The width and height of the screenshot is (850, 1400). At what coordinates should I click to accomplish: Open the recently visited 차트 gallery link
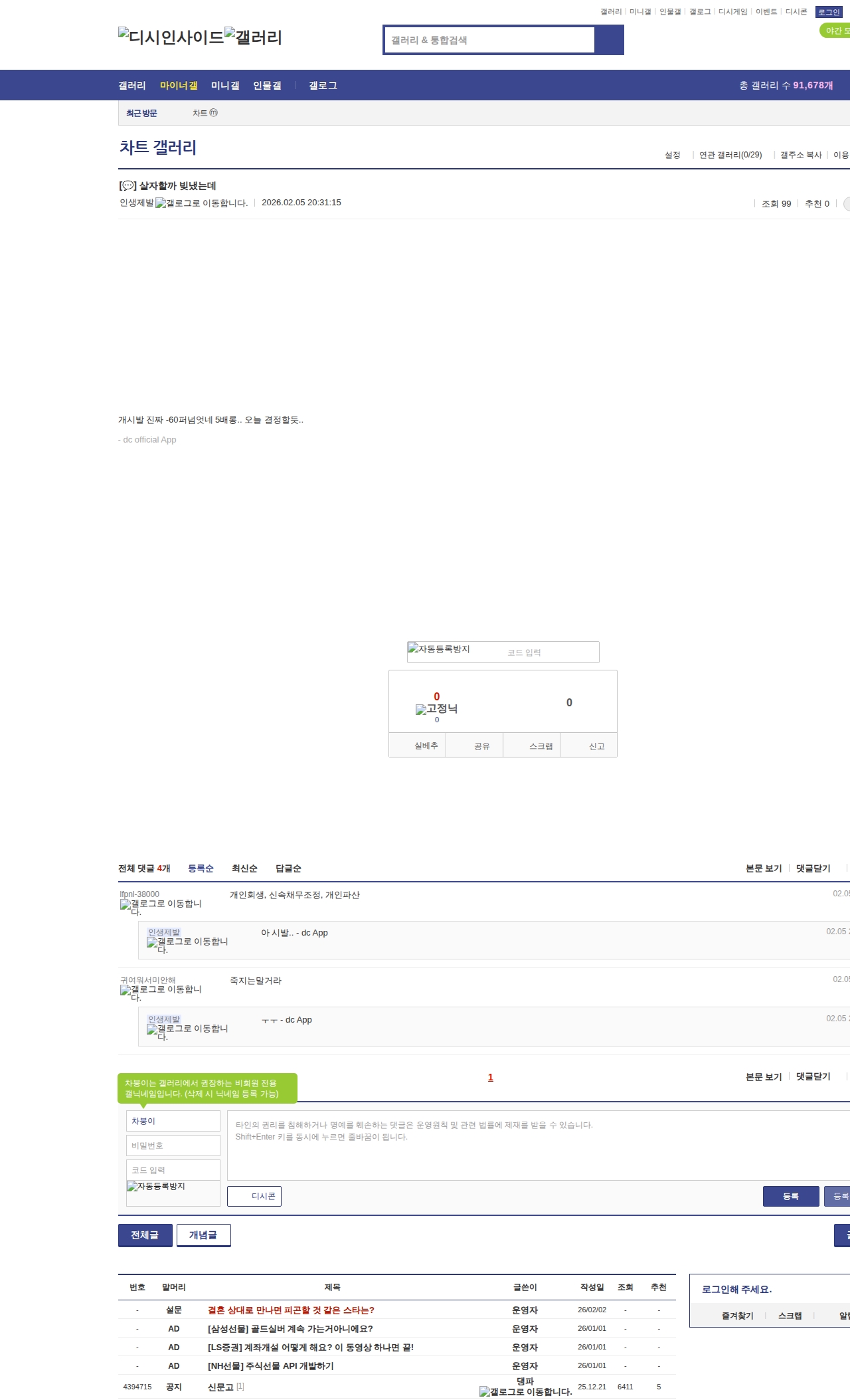205,113
